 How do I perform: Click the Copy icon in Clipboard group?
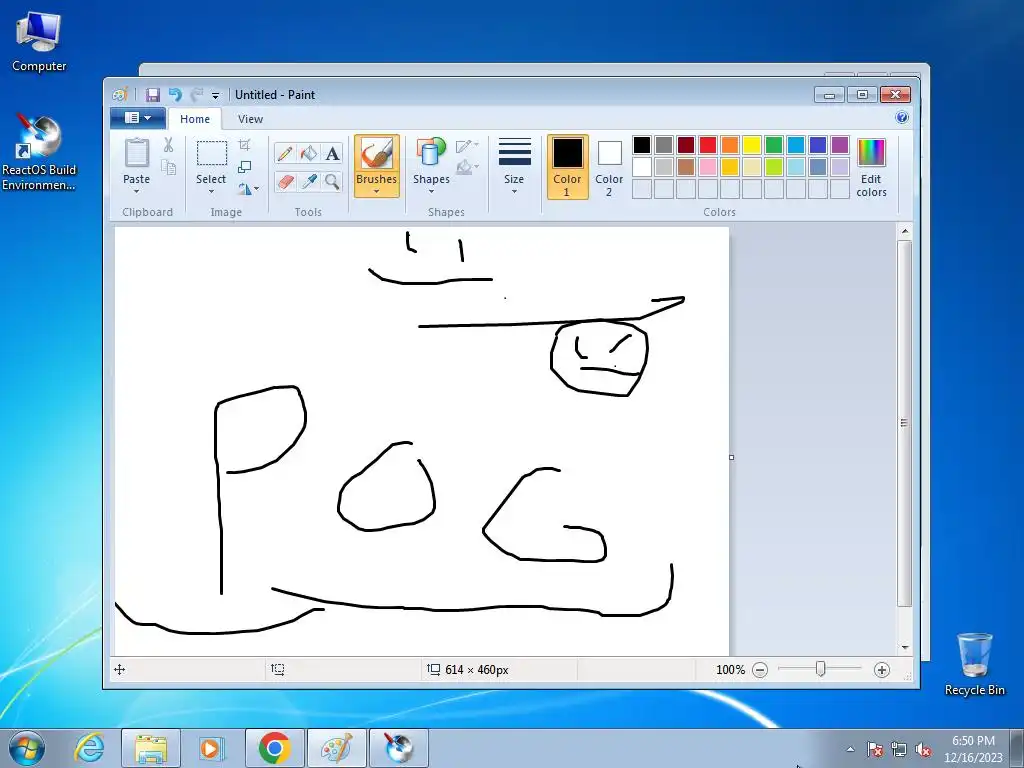(x=168, y=168)
